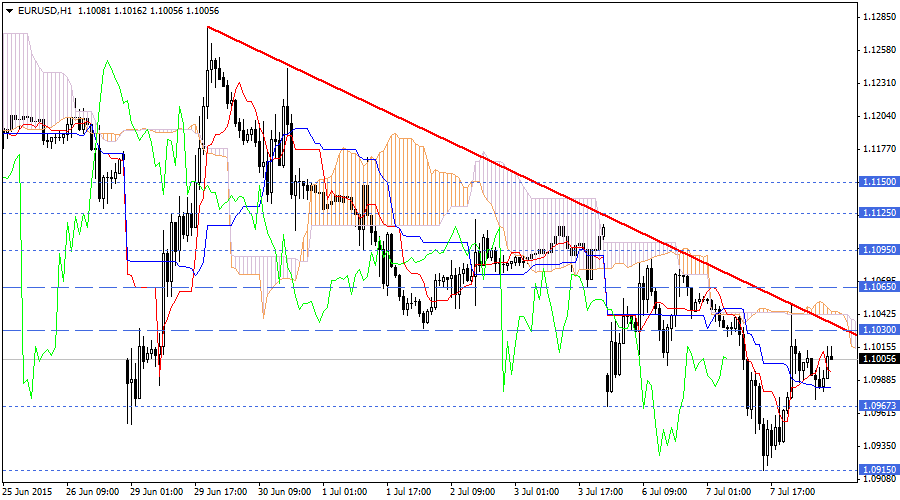Click the 26 Jun 09:00 time label

(x=92, y=492)
